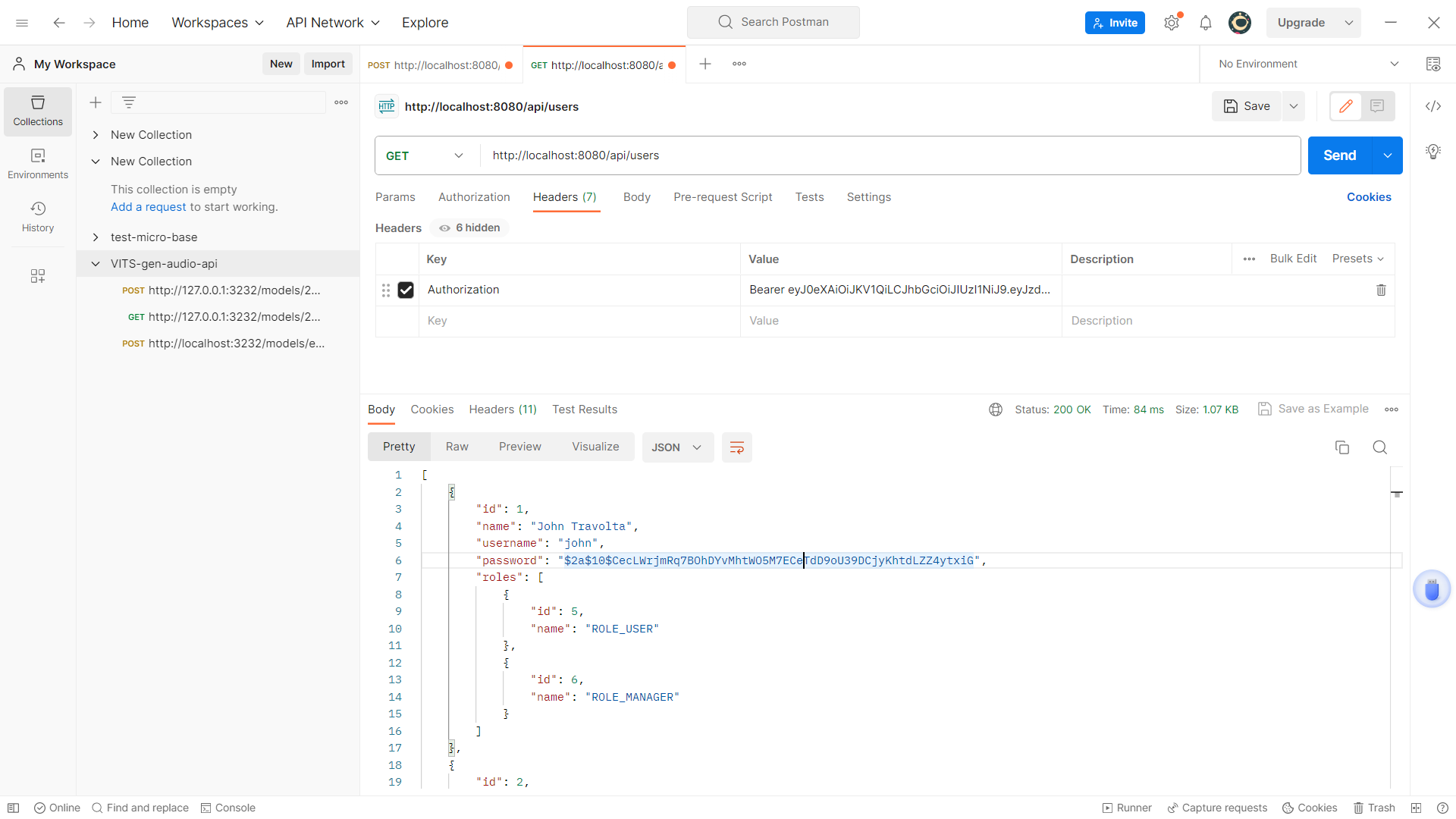Click the copy response icon
Image resolution: width=1456 pixels, height=819 pixels.
1341,447
